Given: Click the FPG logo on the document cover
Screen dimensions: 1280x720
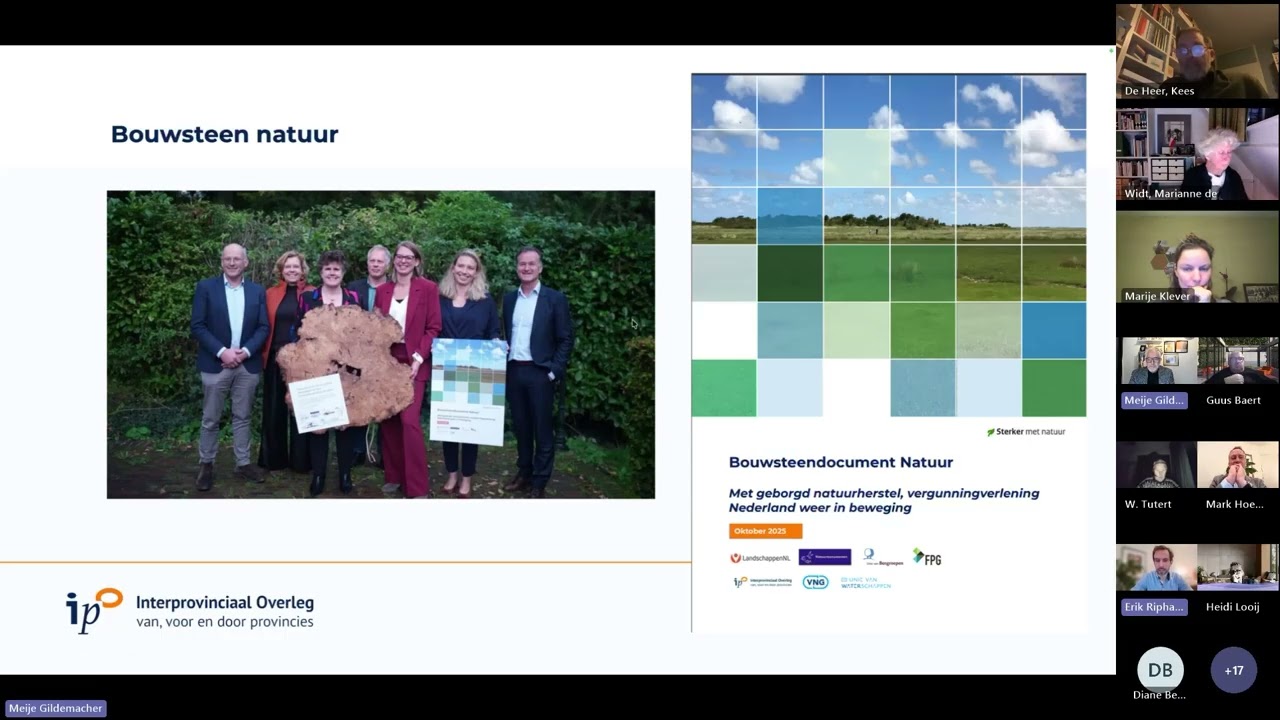Looking at the screenshot, I should coord(927,557).
